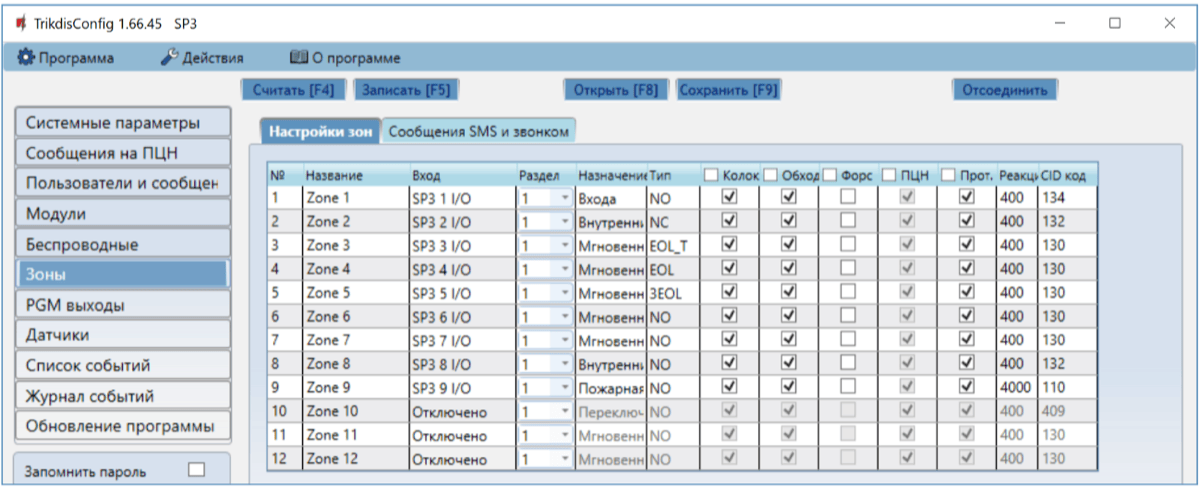Screen dimensions: 1200x488
Task: Click the gear icon beside Программа
Action: pos(26,58)
